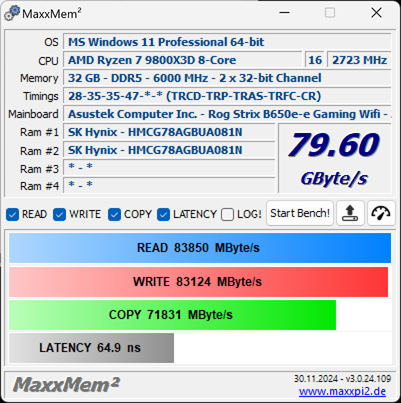Click the upload results icon button
Screen dimensions: 401x403
click(350, 213)
